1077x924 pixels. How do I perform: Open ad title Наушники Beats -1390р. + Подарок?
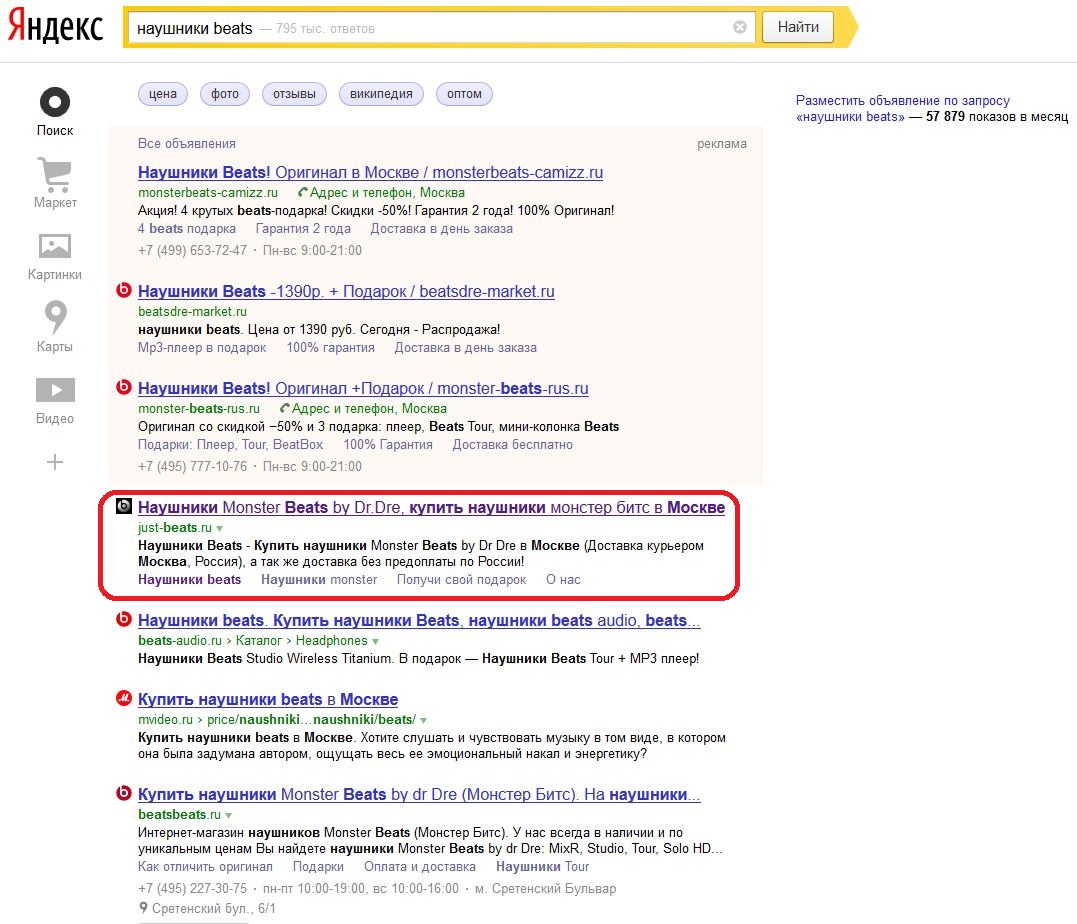pyautogui.click(x=346, y=291)
